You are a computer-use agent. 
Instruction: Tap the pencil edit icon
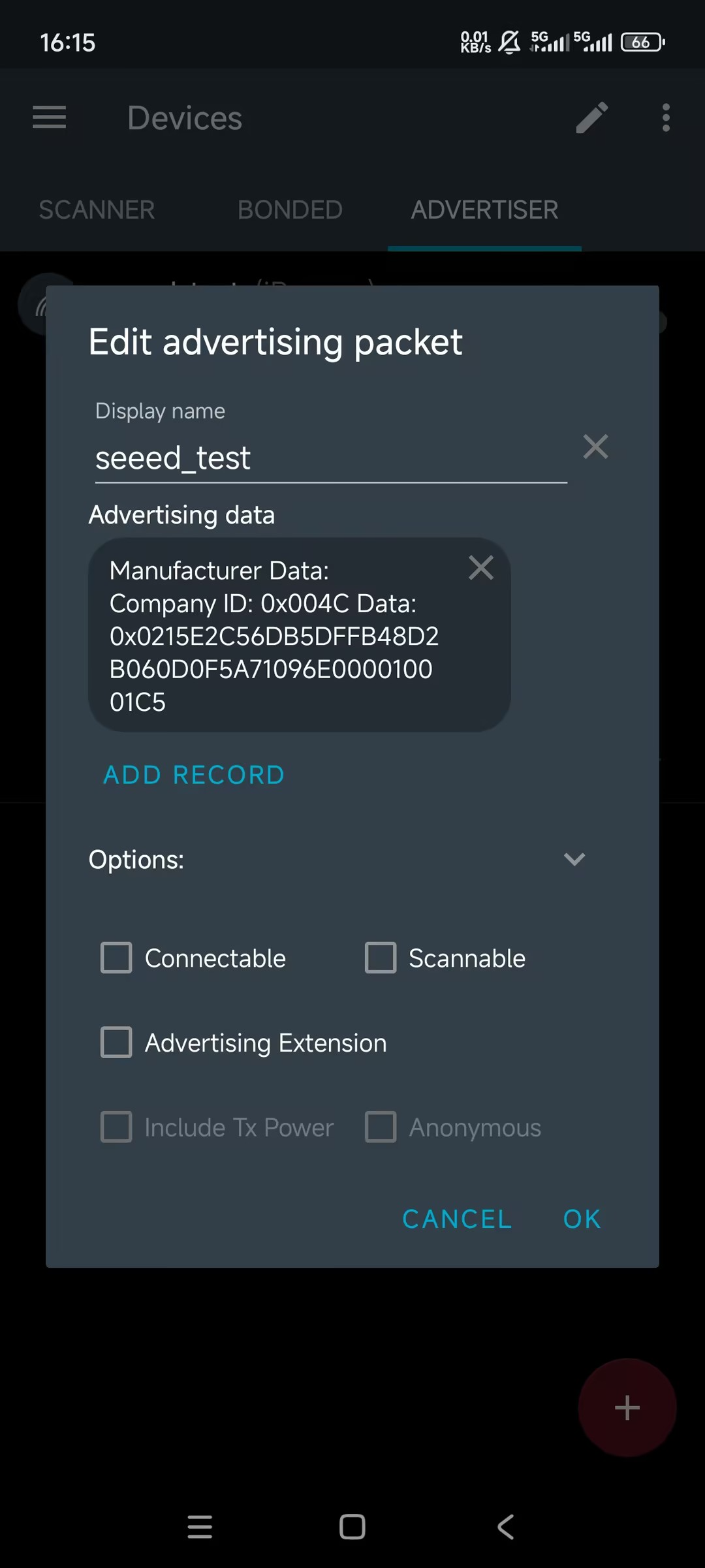pyautogui.click(x=592, y=118)
